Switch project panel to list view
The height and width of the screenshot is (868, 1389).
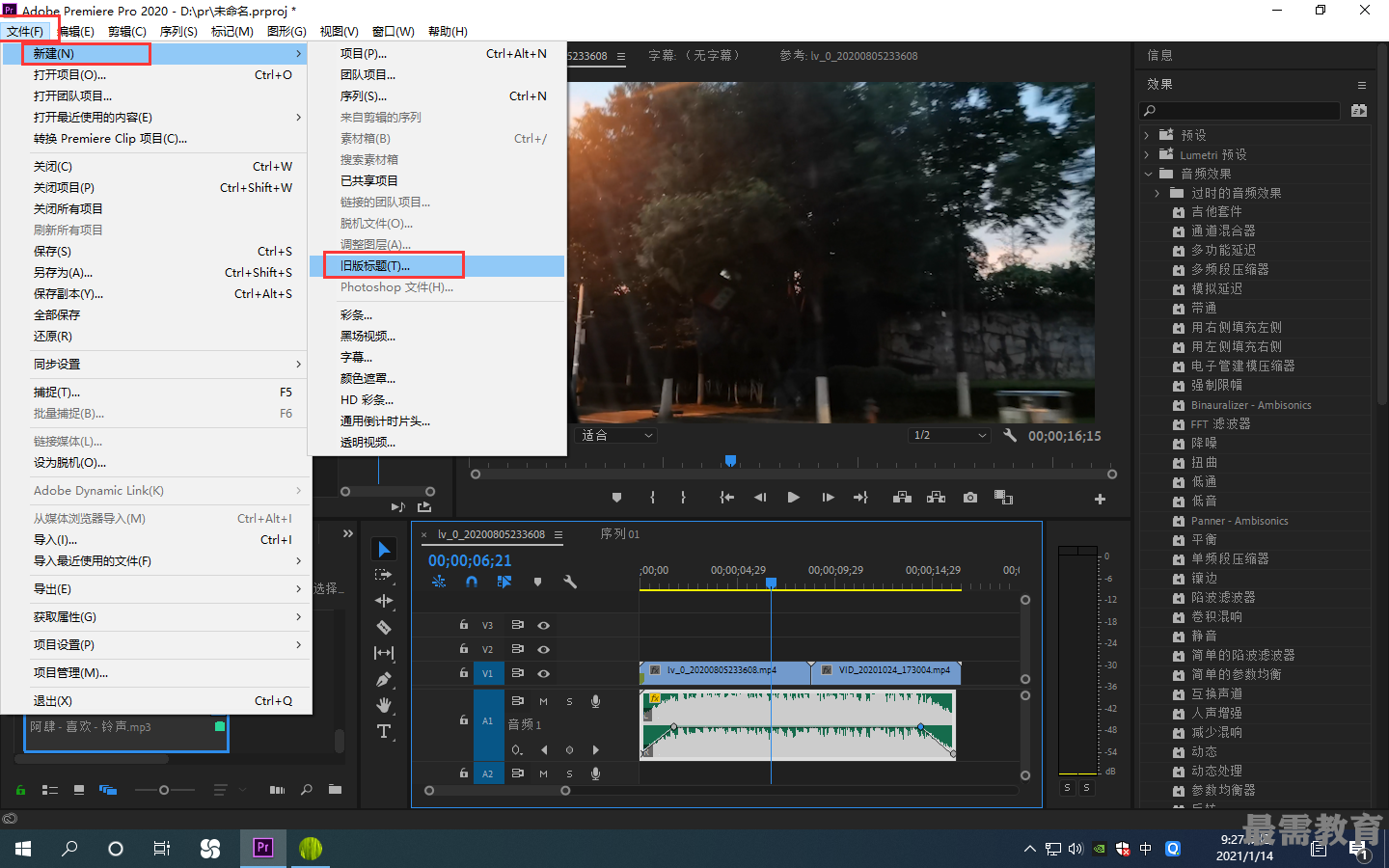pyautogui.click(x=50, y=790)
